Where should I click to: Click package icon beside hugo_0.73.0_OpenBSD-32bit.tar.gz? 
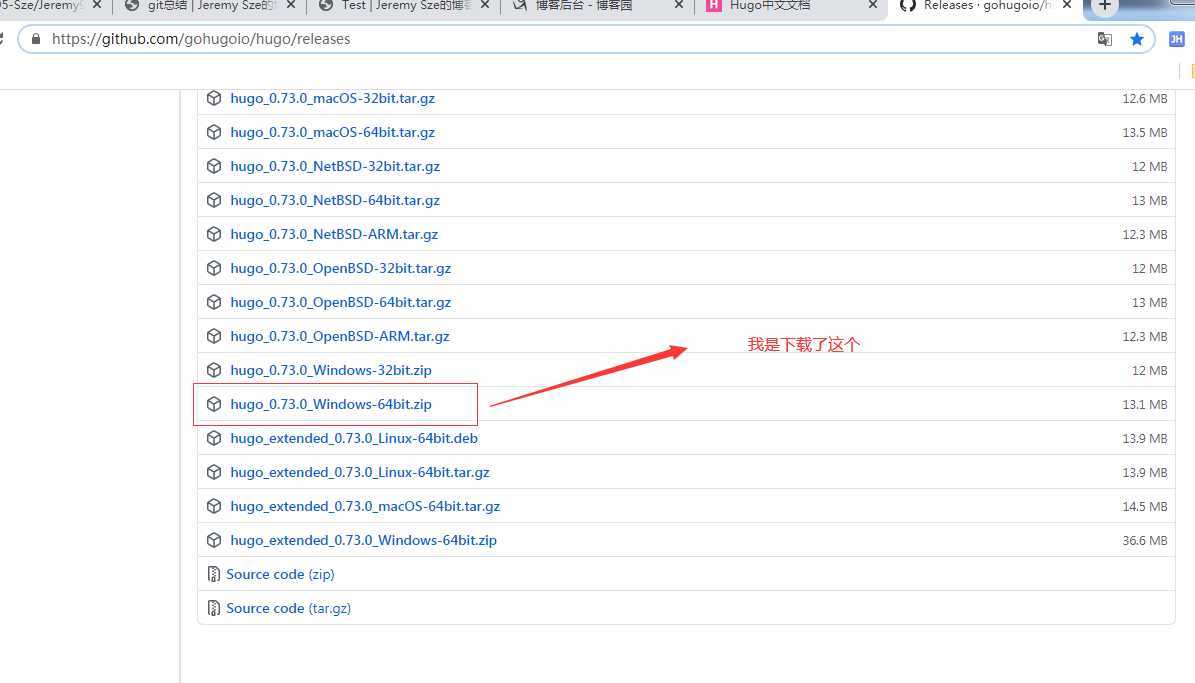pyautogui.click(x=214, y=268)
